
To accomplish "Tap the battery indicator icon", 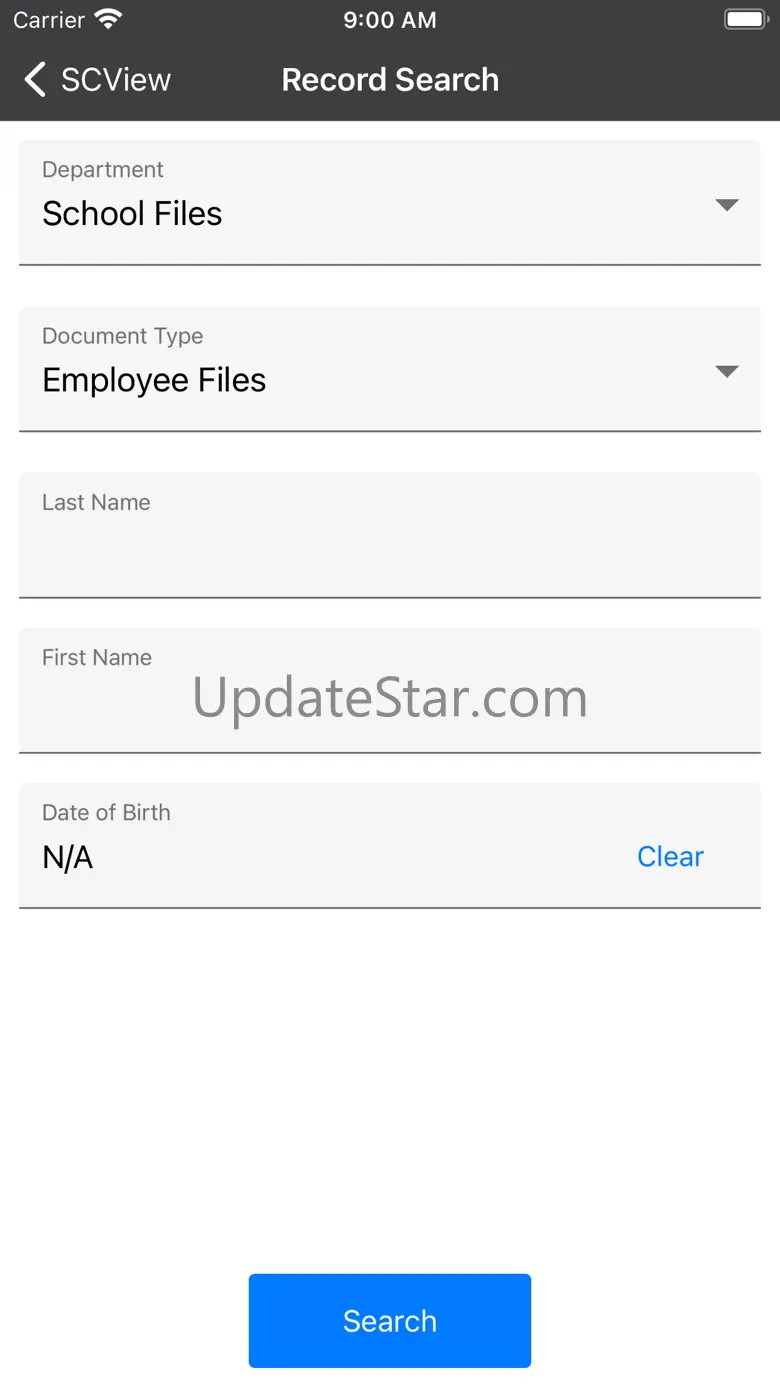I will point(744,20).
